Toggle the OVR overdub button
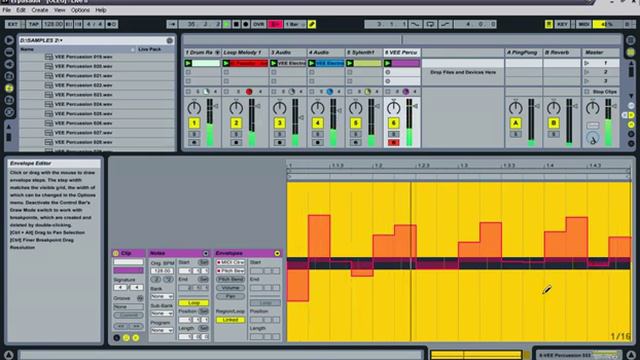The height and width of the screenshot is (360, 640). click(258, 24)
